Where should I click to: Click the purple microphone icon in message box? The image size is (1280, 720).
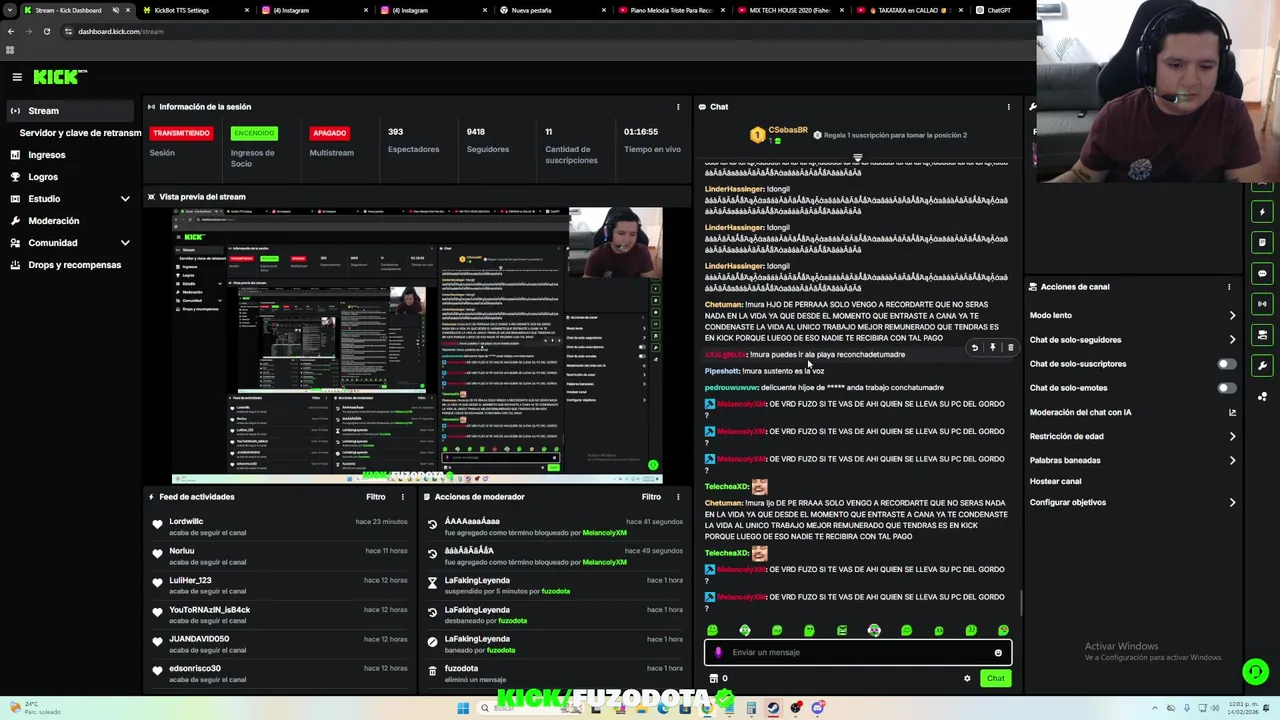(718, 652)
